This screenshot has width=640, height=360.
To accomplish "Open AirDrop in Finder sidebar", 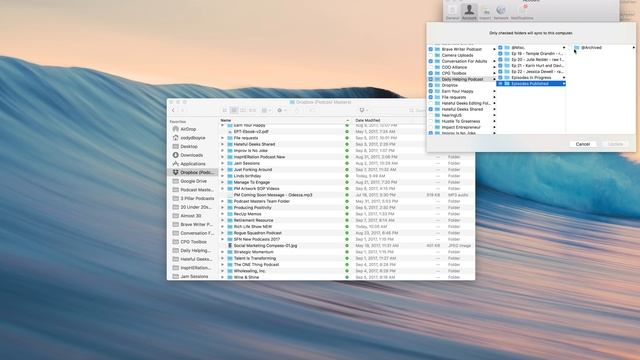I will (x=188, y=129).
